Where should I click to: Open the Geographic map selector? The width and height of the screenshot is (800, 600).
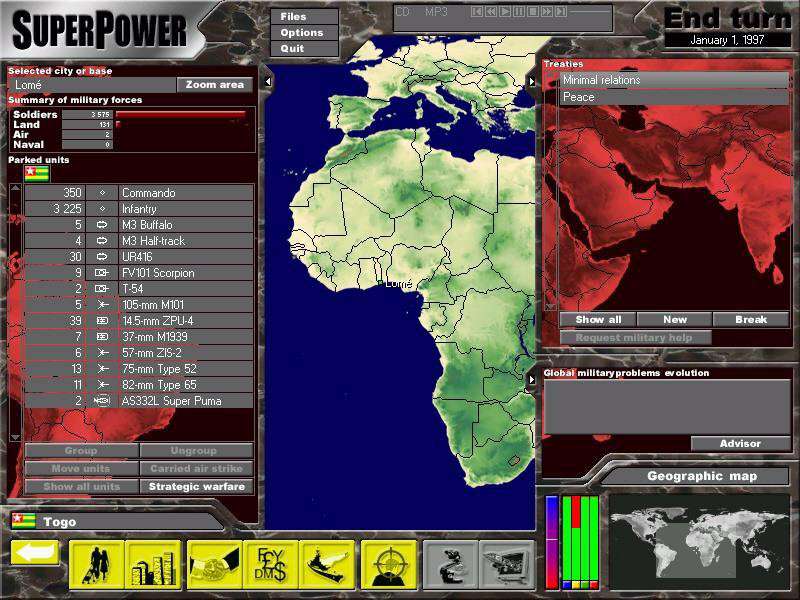point(701,476)
